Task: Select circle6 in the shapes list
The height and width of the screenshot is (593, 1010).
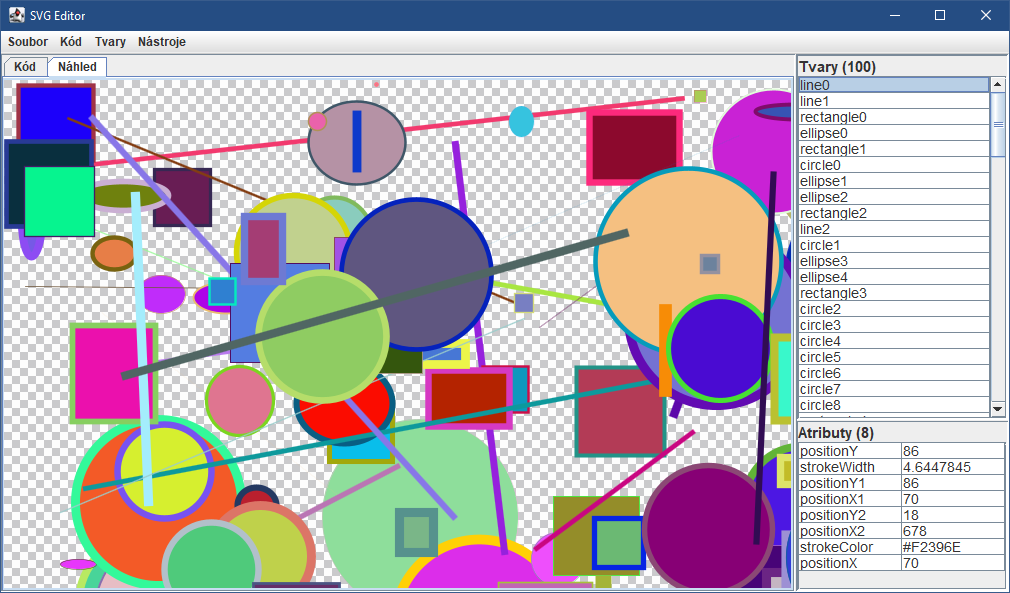Action: pos(893,373)
